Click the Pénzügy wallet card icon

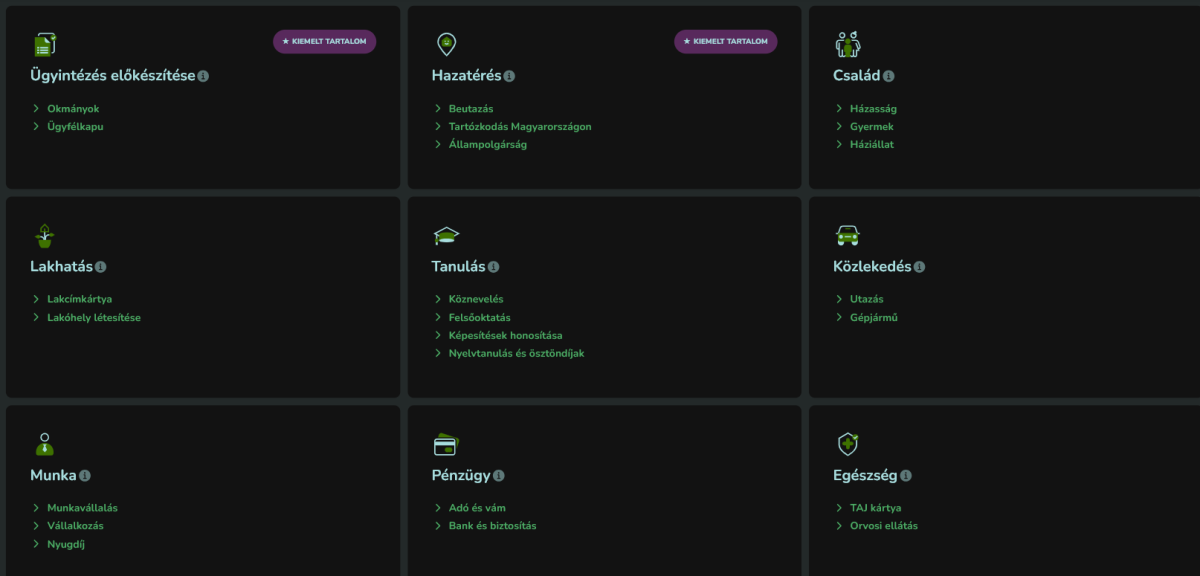point(446,445)
